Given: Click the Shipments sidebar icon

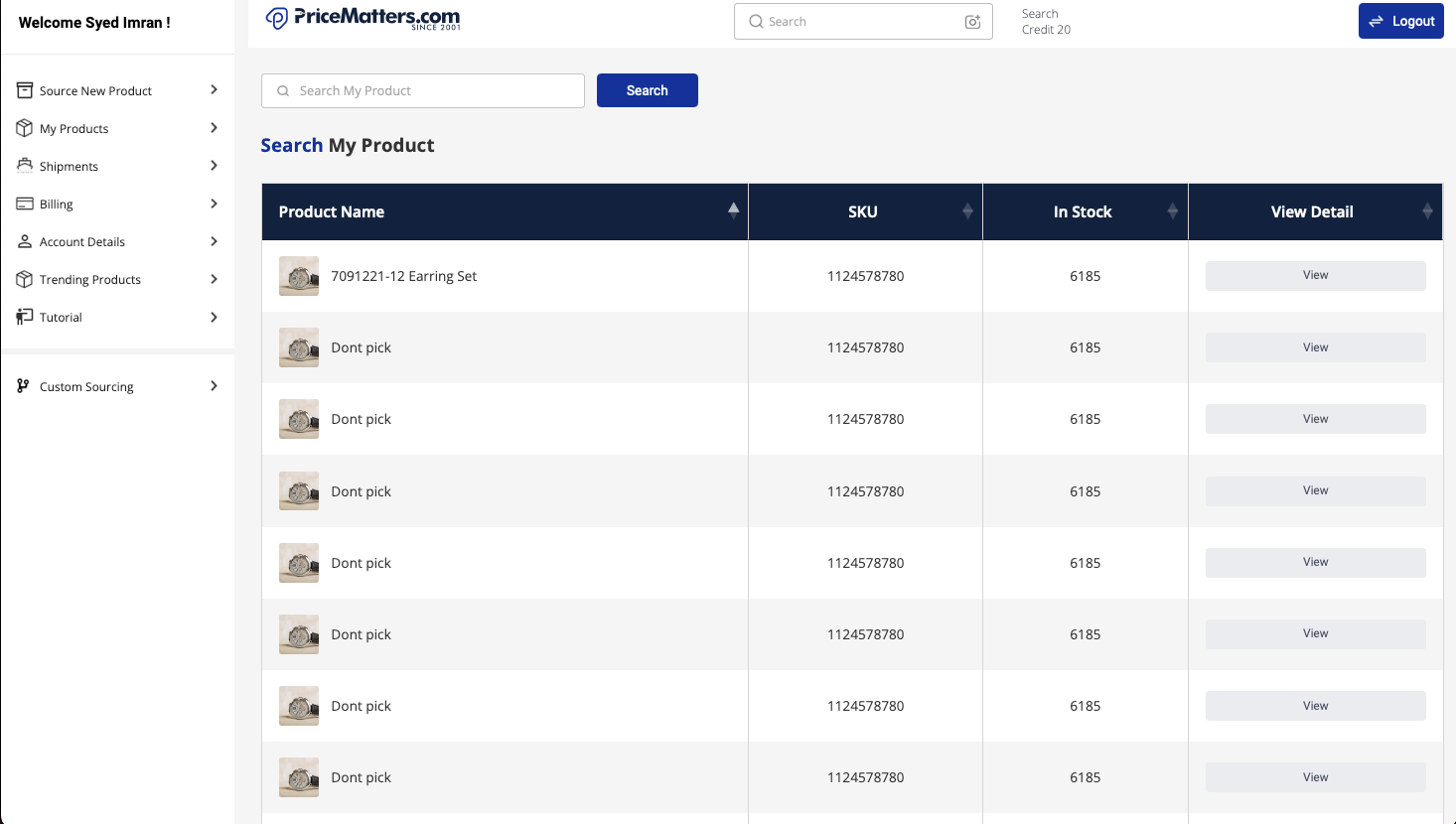Looking at the screenshot, I should click(x=25, y=166).
